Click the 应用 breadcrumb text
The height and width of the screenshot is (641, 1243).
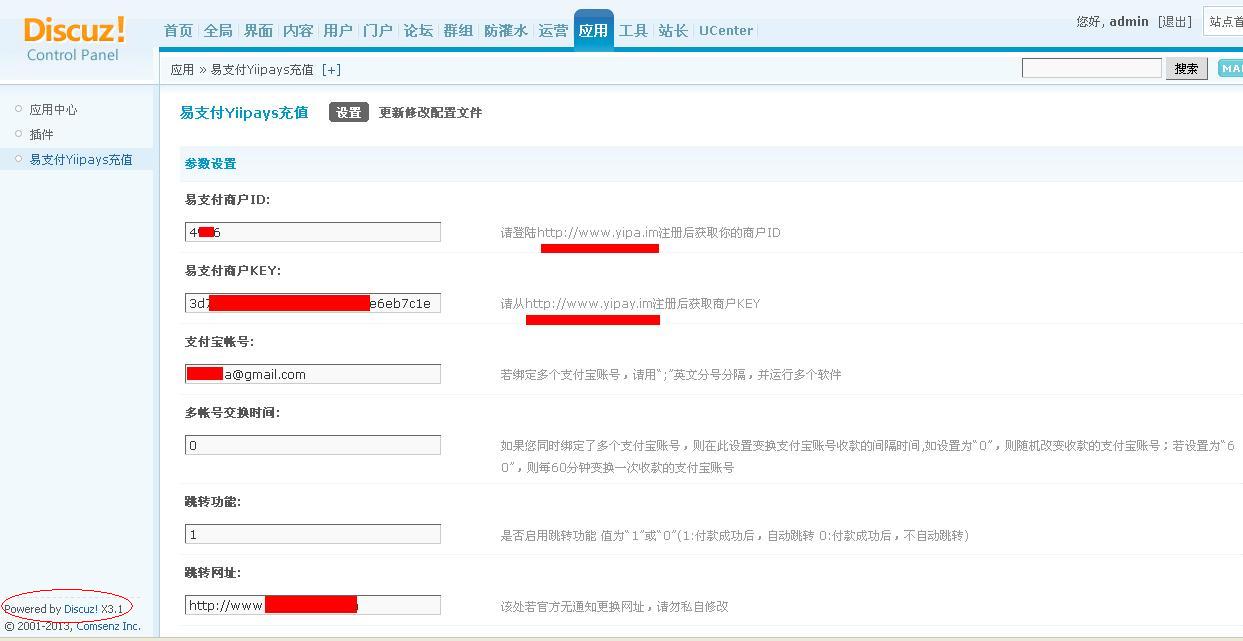pos(182,69)
